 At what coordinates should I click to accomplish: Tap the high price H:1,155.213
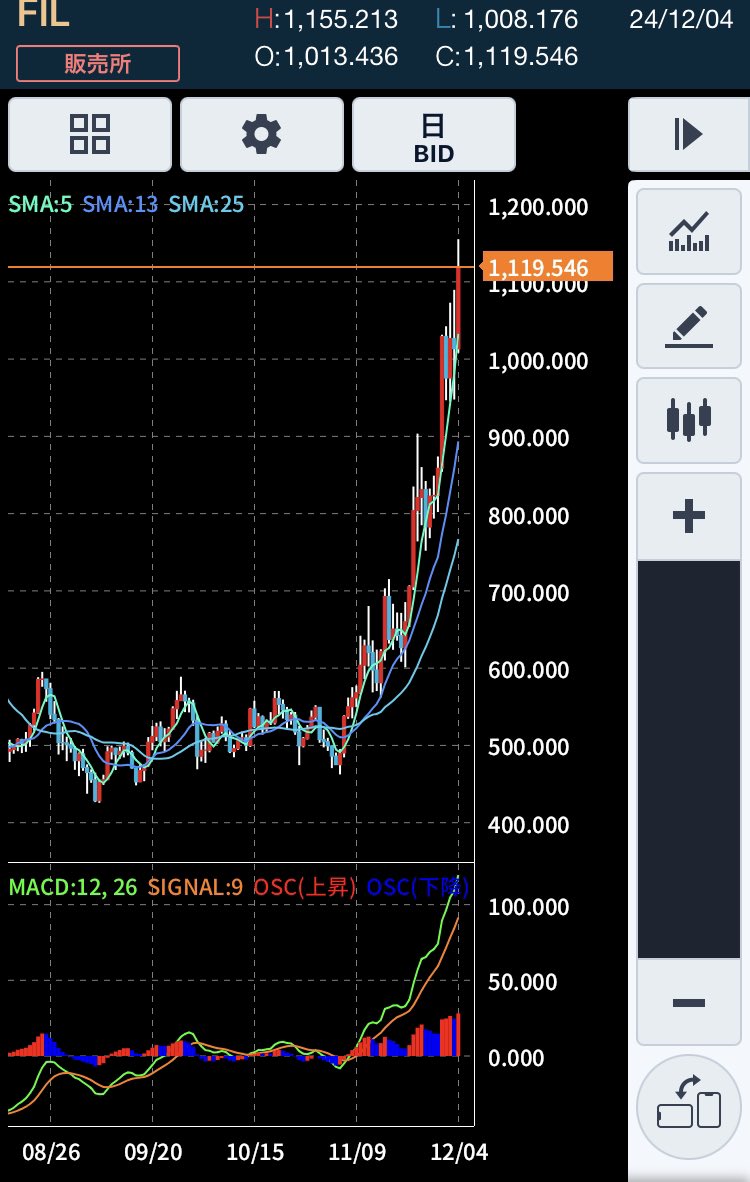[326, 19]
